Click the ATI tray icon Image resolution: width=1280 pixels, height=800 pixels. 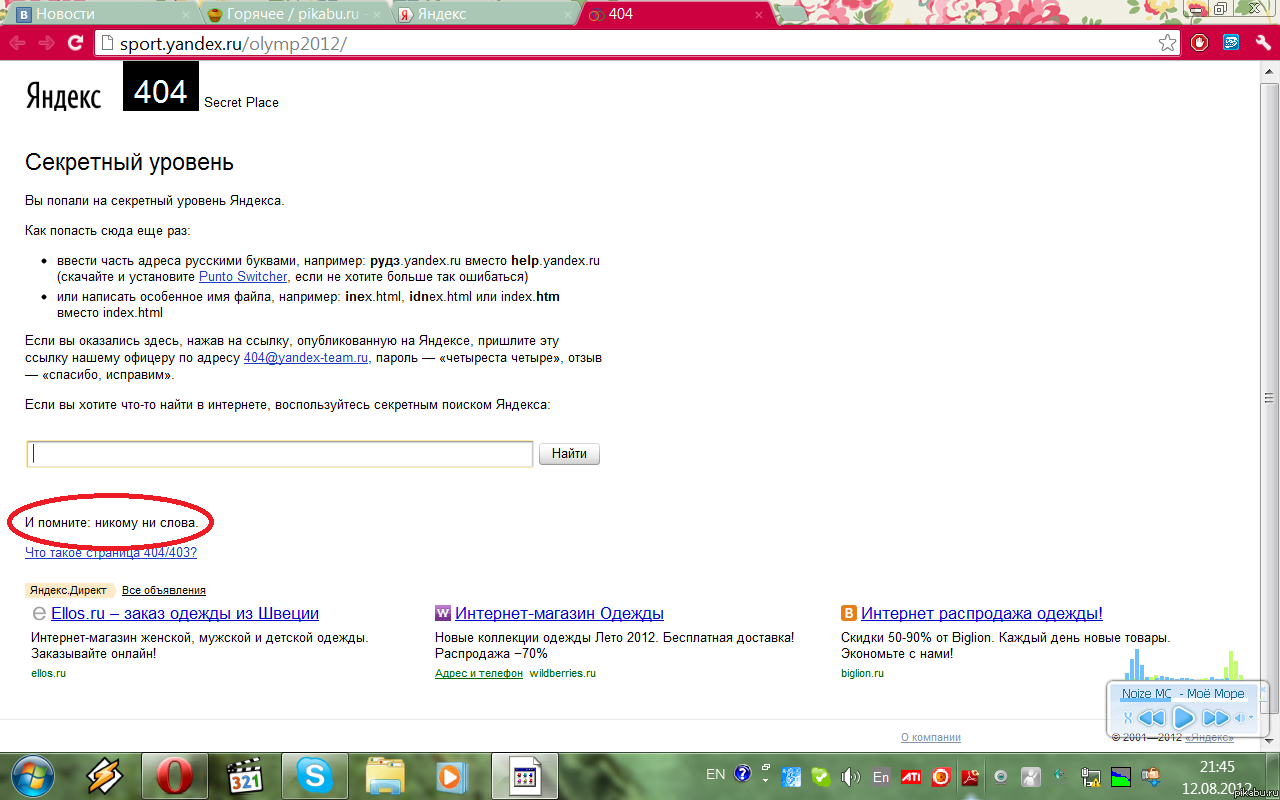(x=911, y=776)
